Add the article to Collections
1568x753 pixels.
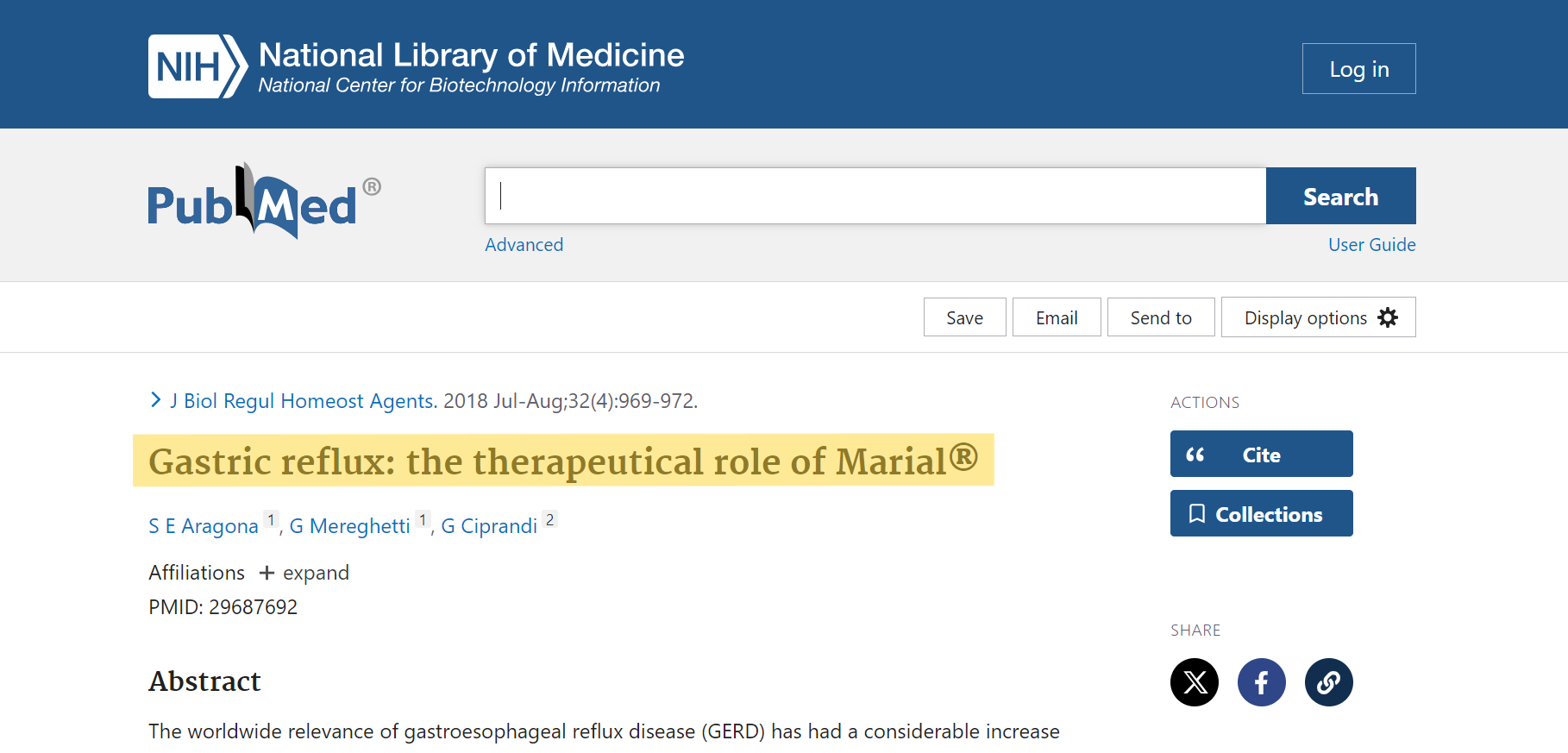tap(1262, 513)
